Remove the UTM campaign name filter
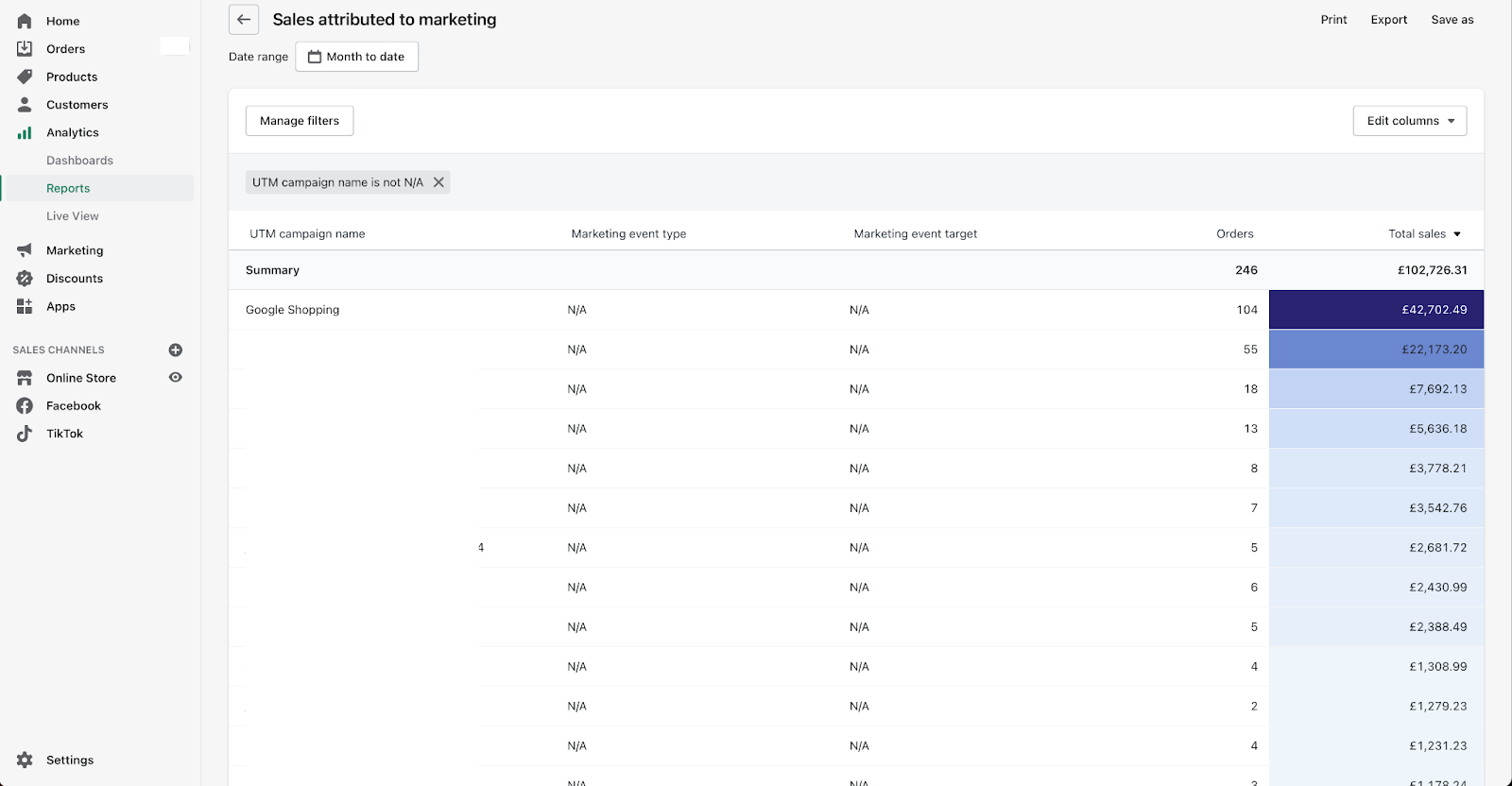The width and height of the screenshot is (1512, 786). tap(438, 182)
